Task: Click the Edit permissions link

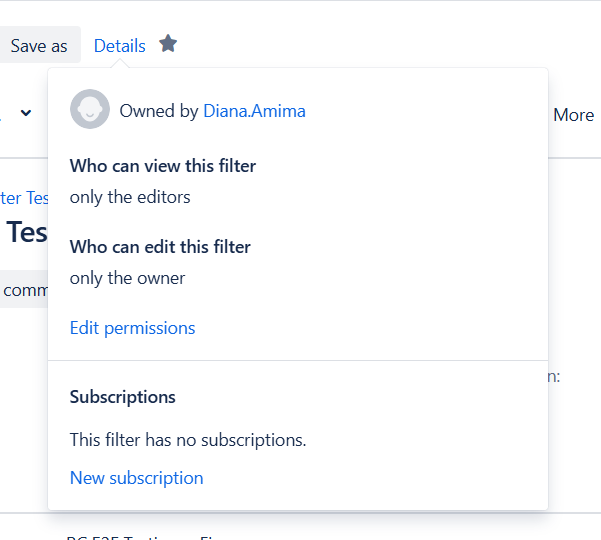Action: pos(132,328)
